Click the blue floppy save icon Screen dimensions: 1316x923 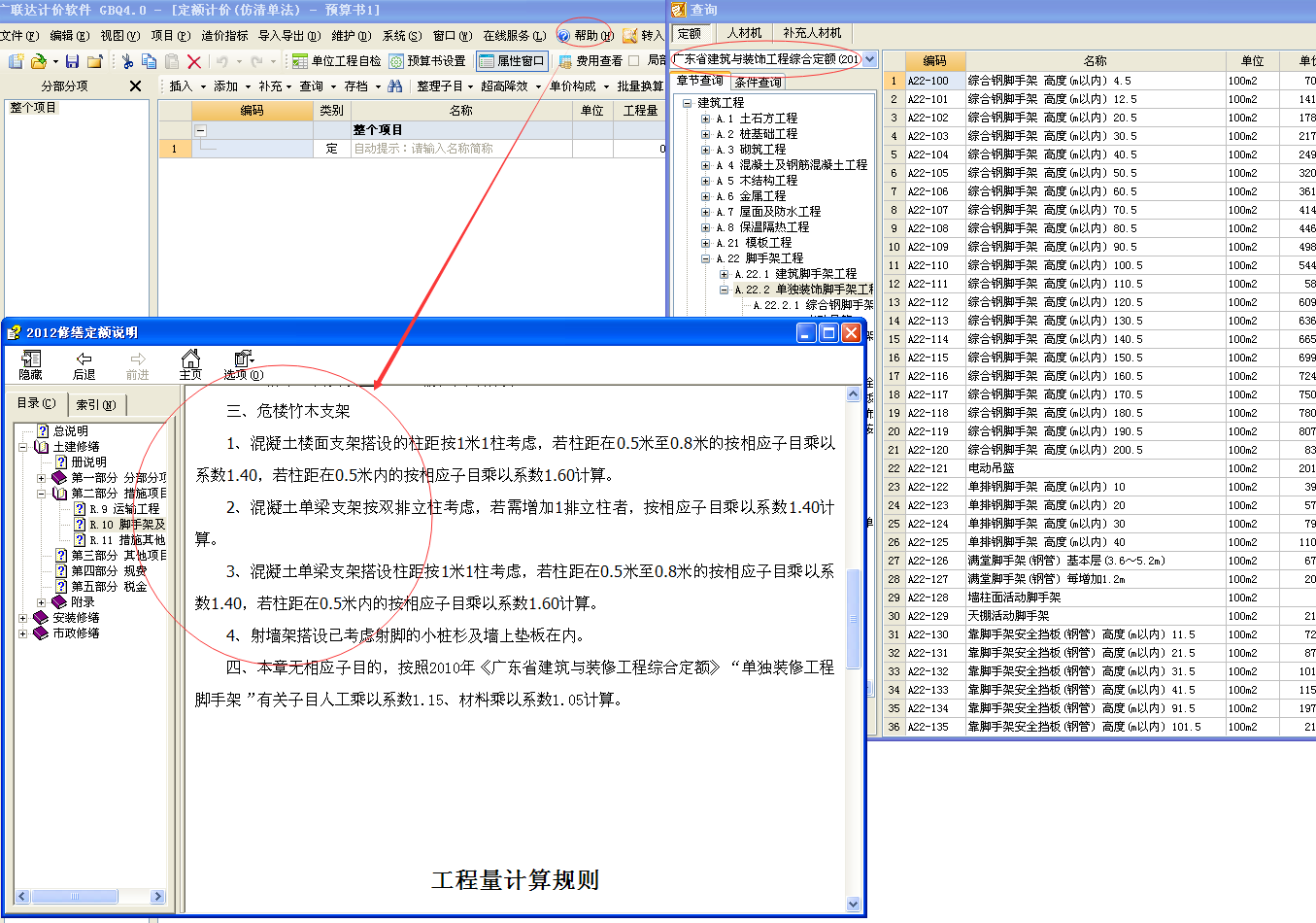[72, 61]
